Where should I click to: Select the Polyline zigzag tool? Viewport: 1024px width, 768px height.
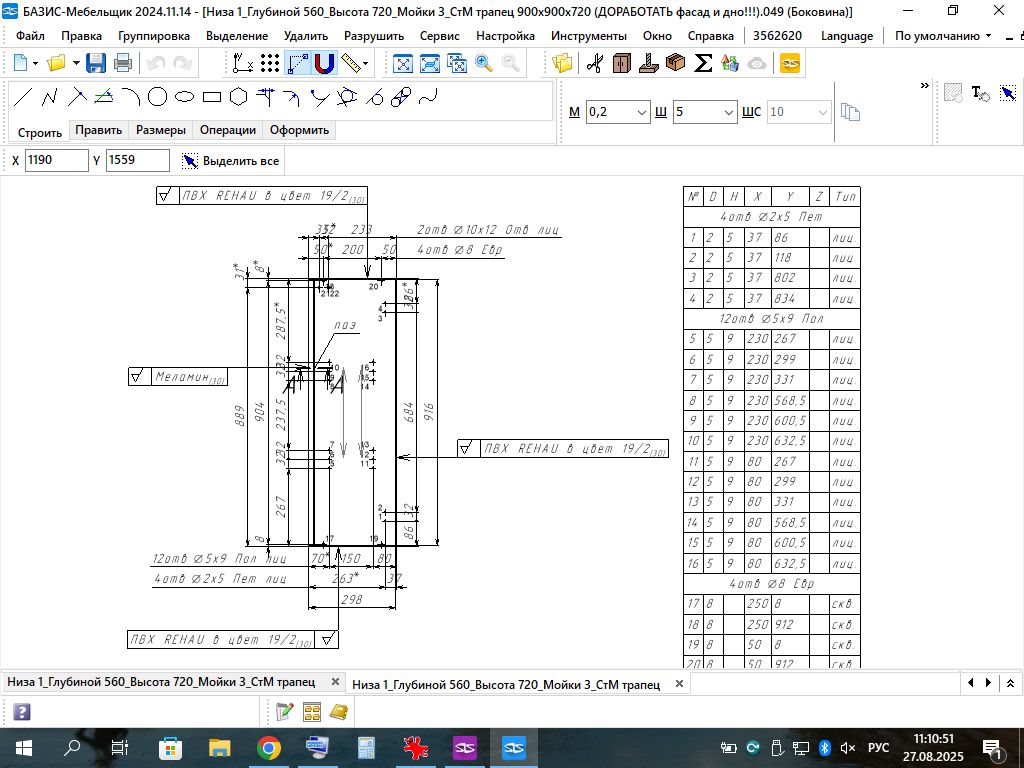click(50, 97)
